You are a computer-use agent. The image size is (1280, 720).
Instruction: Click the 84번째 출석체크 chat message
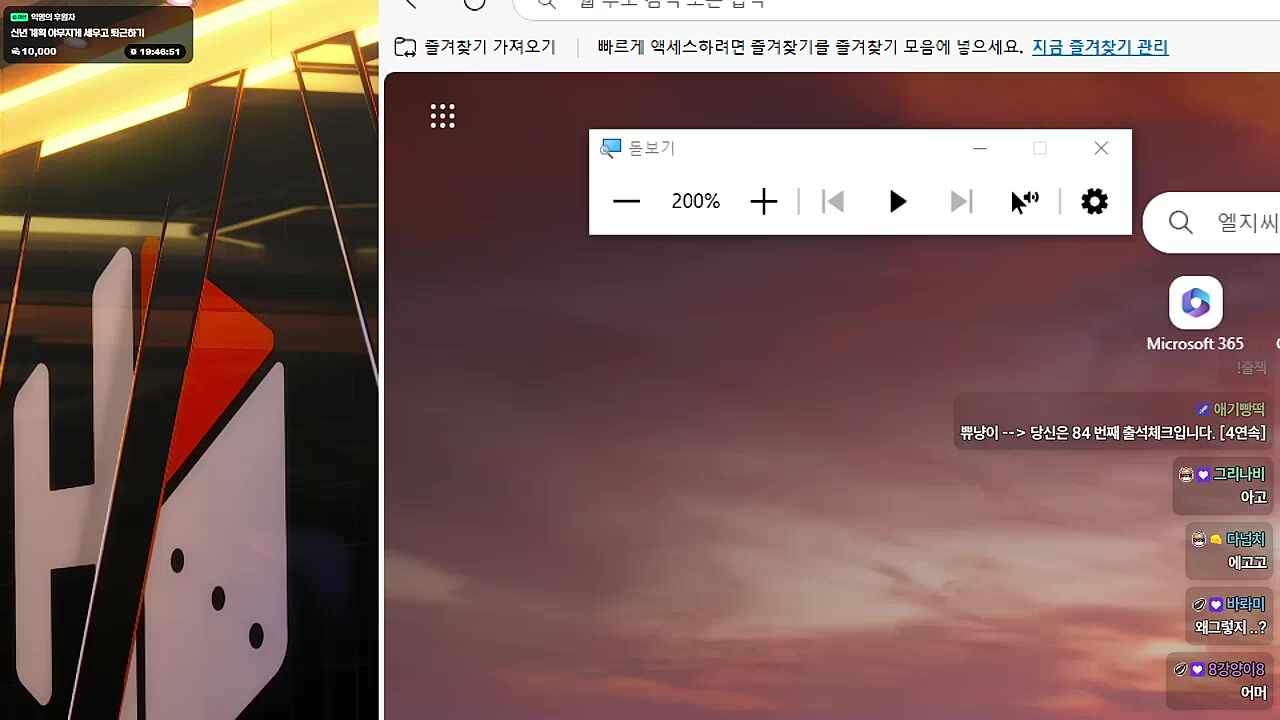click(x=1113, y=433)
